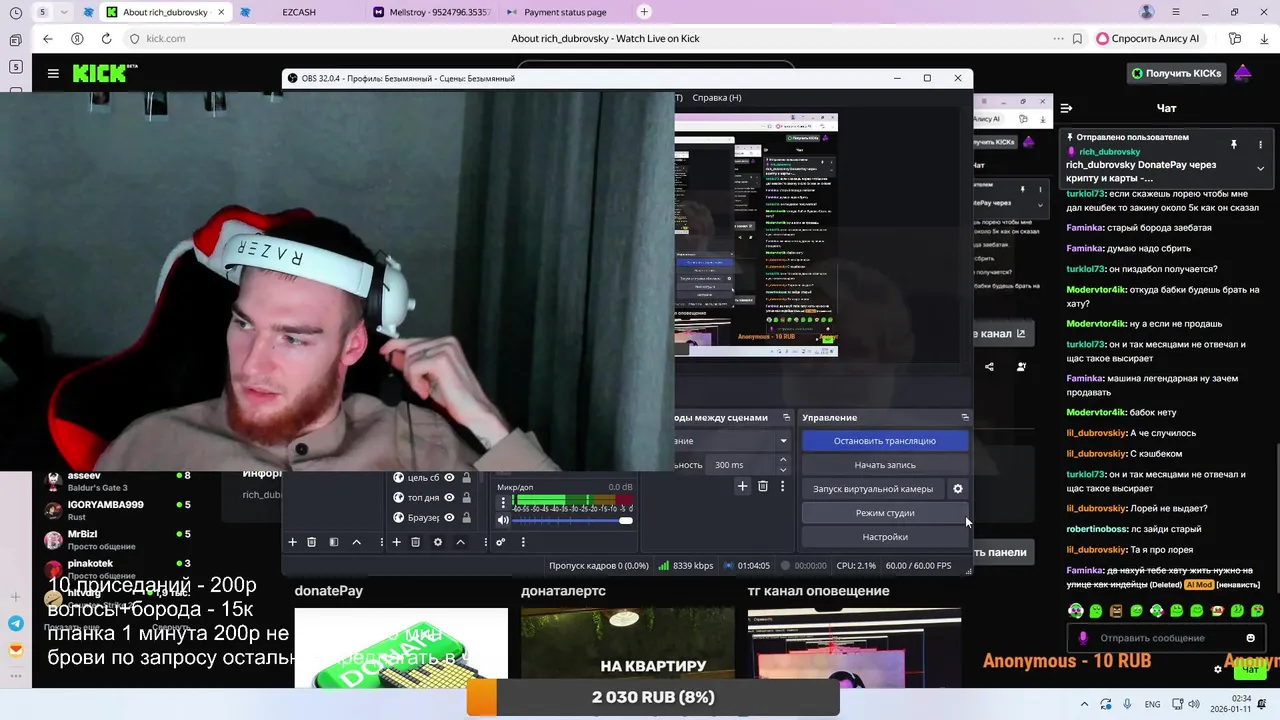Click Запуск виртуальной камеры button
The image size is (1280, 720).
(x=873, y=489)
